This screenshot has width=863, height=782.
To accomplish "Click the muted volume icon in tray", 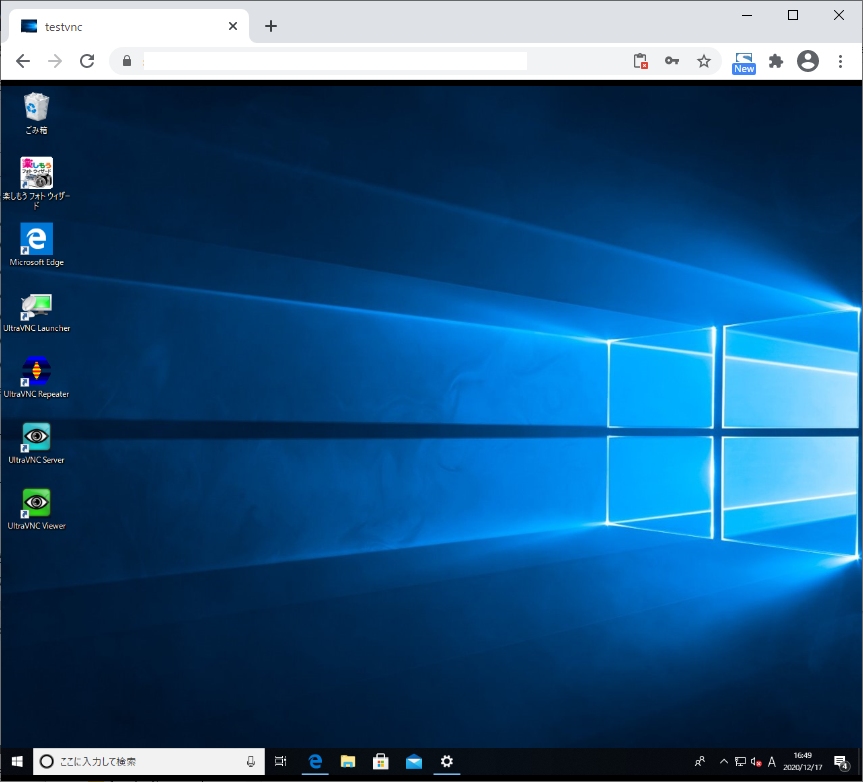I will [x=756, y=762].
